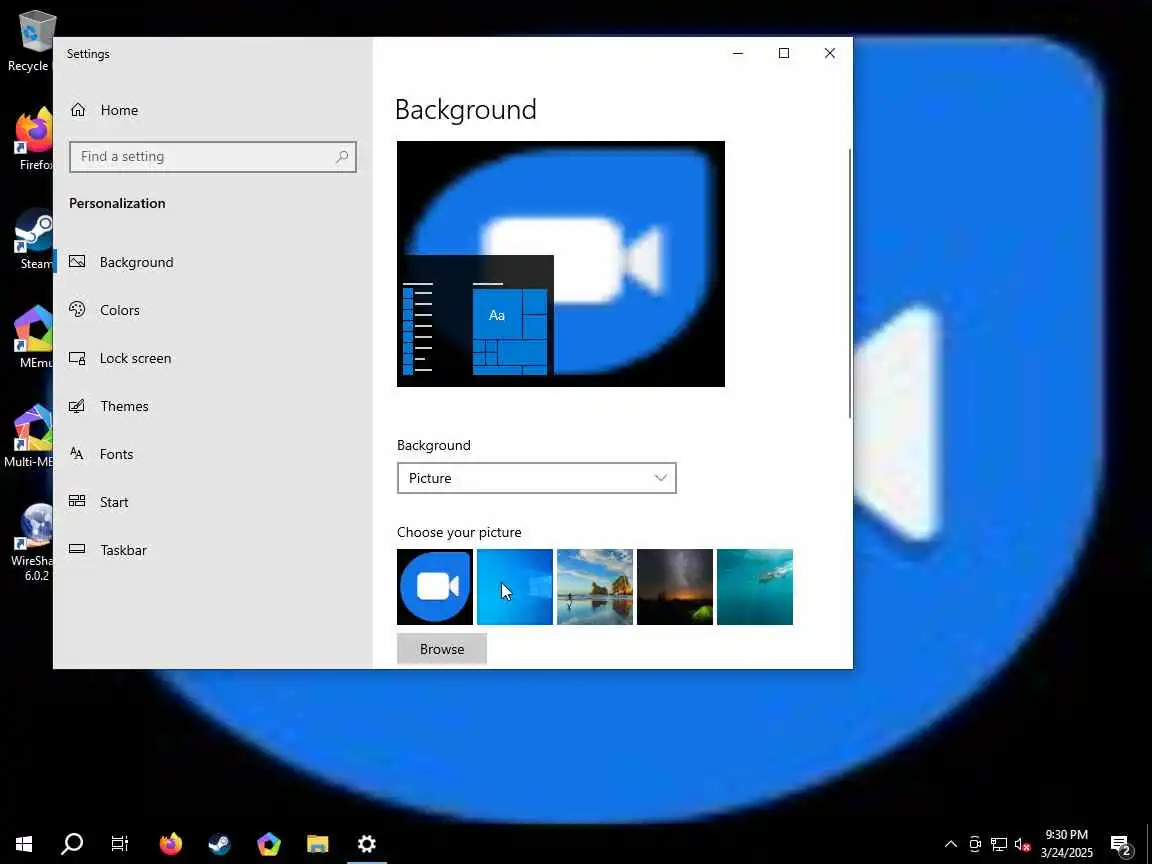This screenshot has width=1152, height=864.
Task: Open taskbar search
Action: coord(72,843)
